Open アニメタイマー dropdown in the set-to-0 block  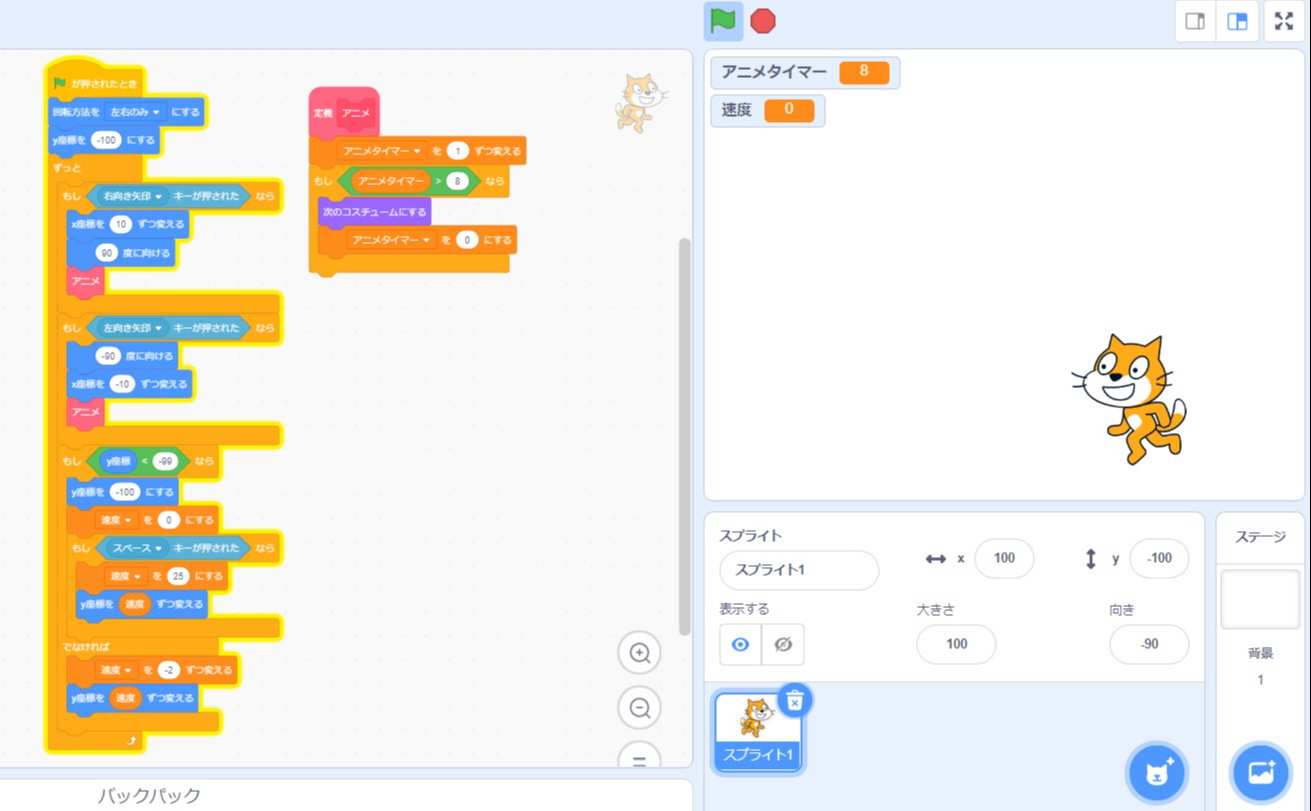coord(391,240)
